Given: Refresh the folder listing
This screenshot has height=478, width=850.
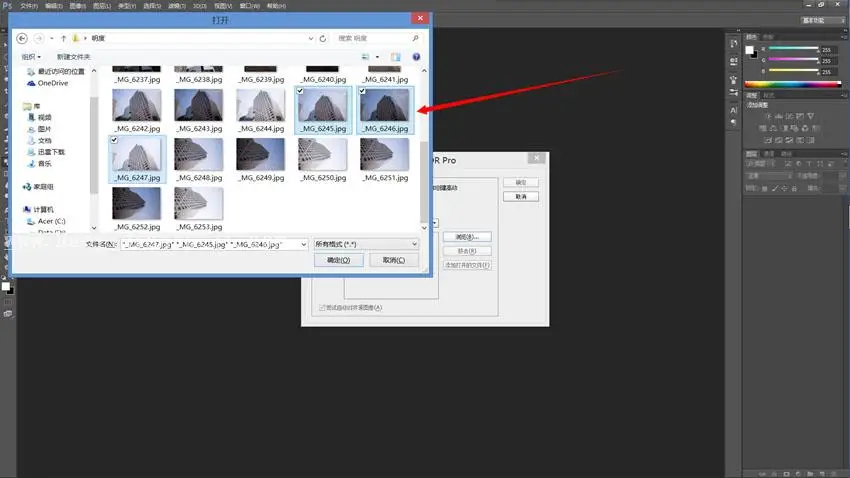Looking at the screenshot, I should coord(323,38).
